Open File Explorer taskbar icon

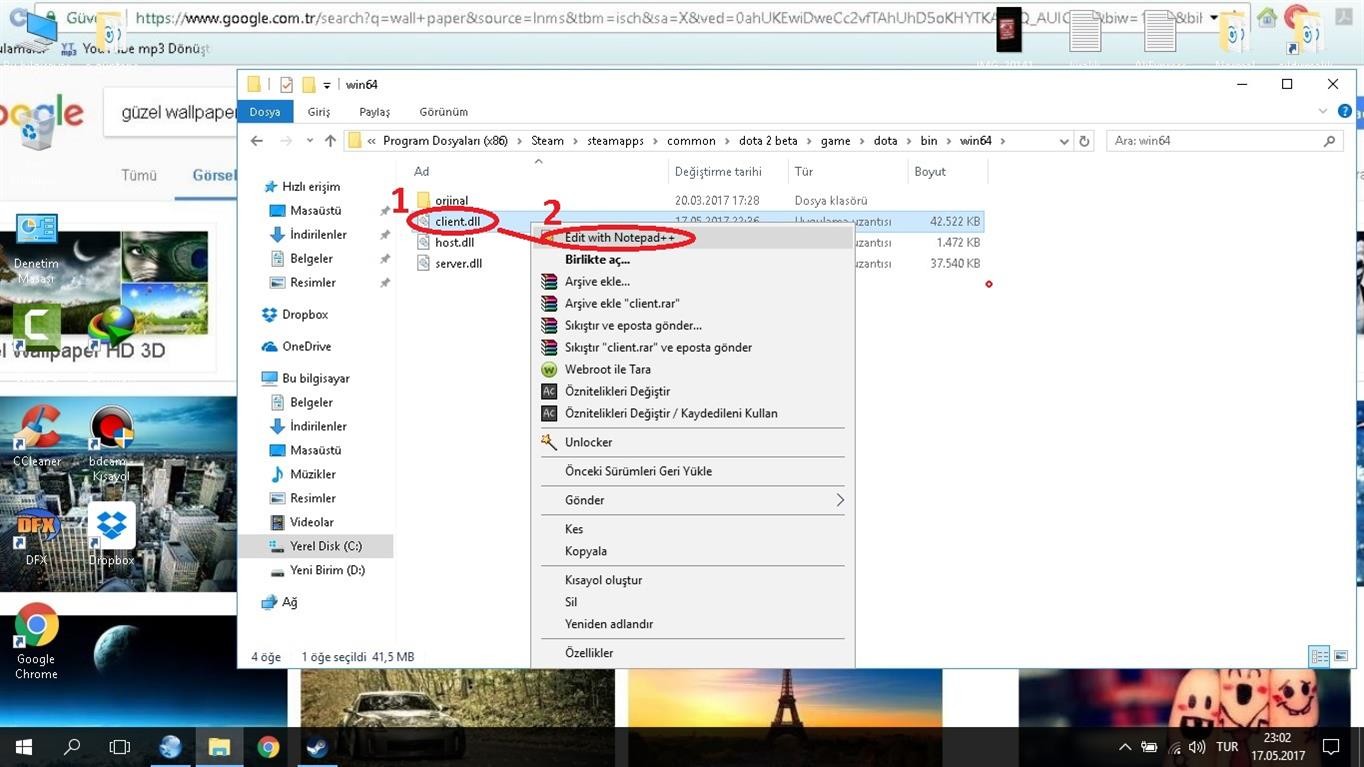point(219,747)
